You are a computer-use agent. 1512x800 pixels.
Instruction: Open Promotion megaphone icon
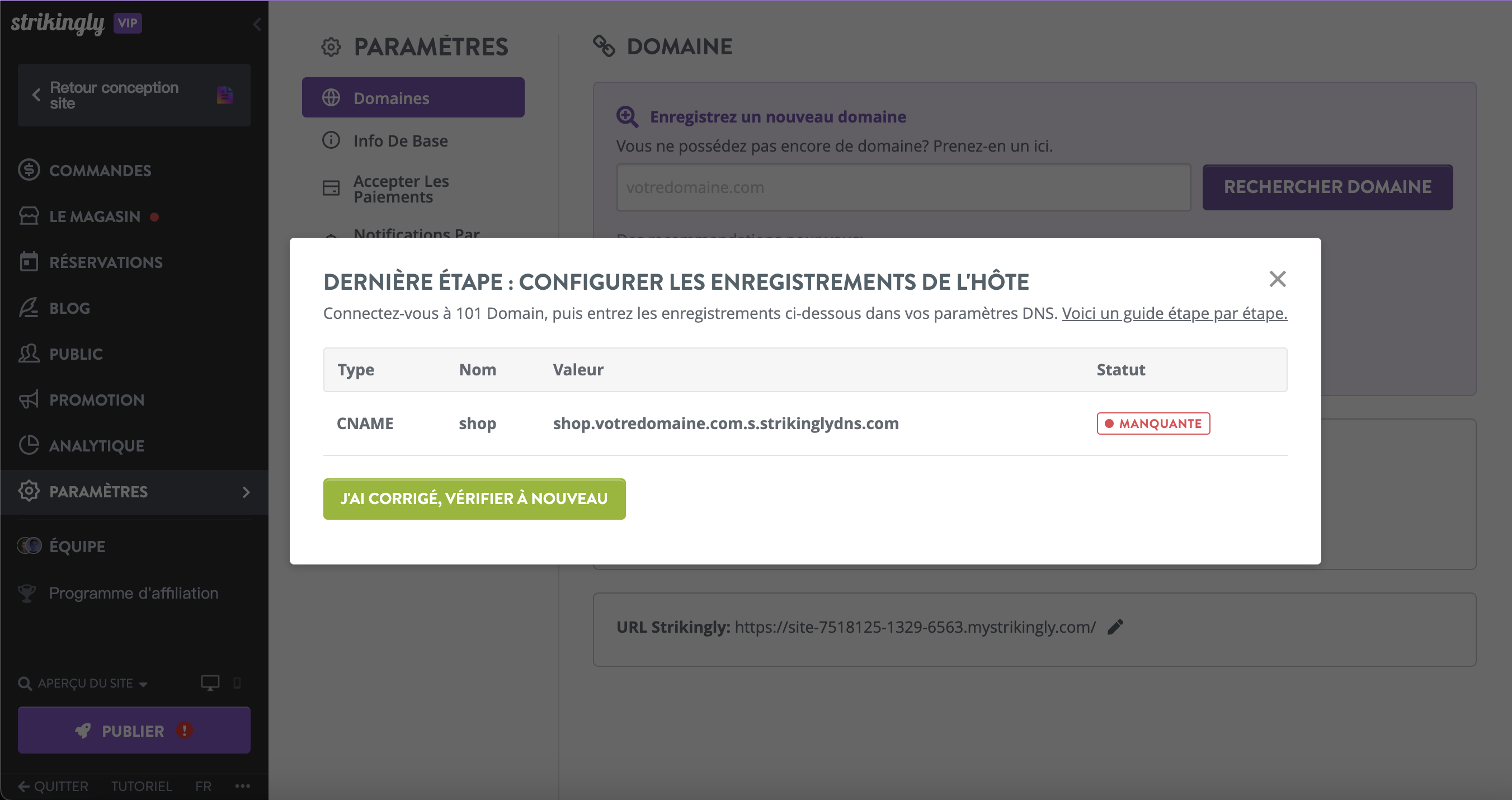[29, 399]
